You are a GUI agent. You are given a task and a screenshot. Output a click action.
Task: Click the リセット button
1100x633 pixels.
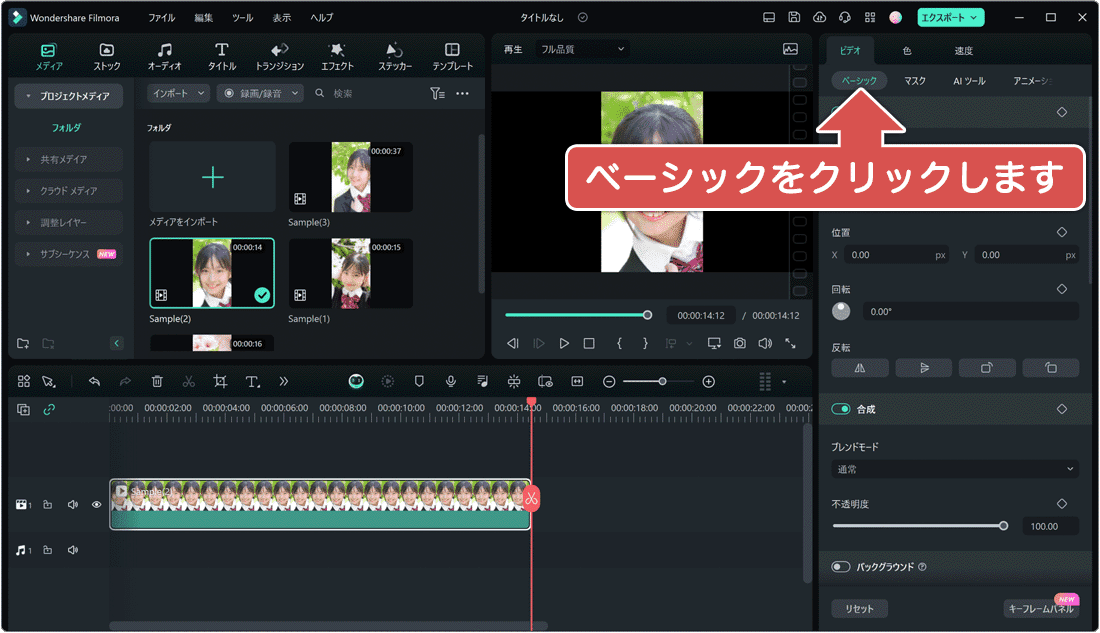[x=858, y=608]
